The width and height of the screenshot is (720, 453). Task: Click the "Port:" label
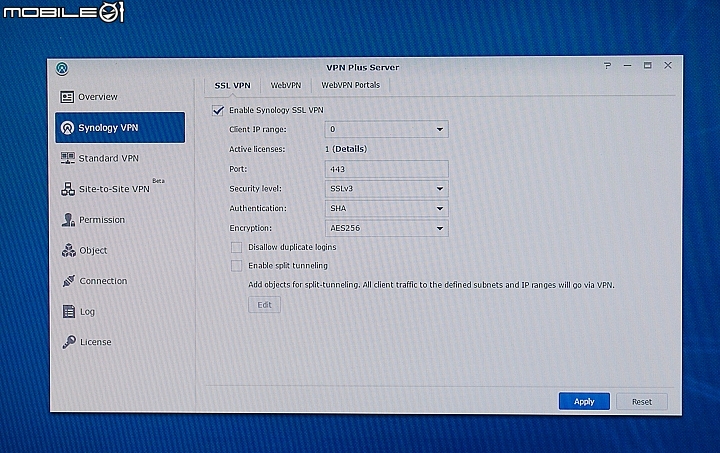(238, 169)
